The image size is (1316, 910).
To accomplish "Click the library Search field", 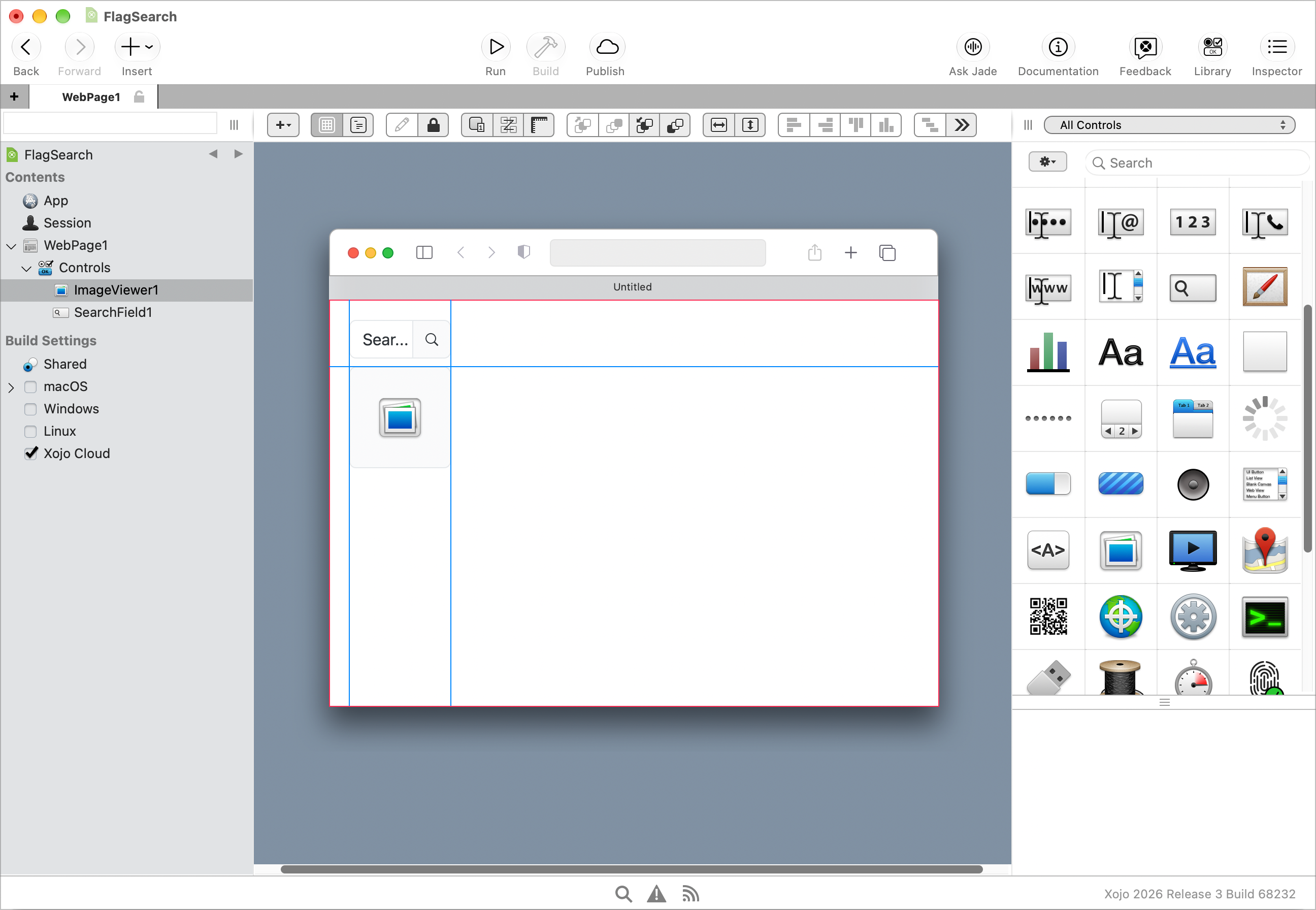I will [1197, 163].
